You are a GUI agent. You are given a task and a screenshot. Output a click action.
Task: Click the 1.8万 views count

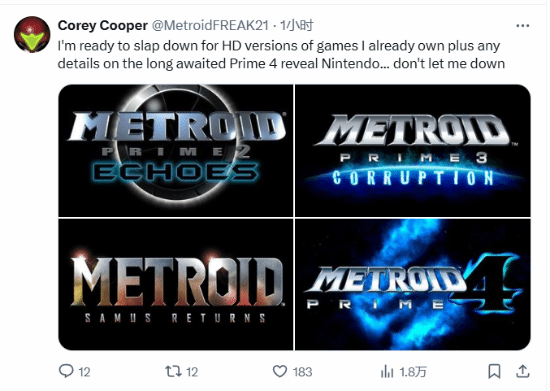(x=413, y=372)
